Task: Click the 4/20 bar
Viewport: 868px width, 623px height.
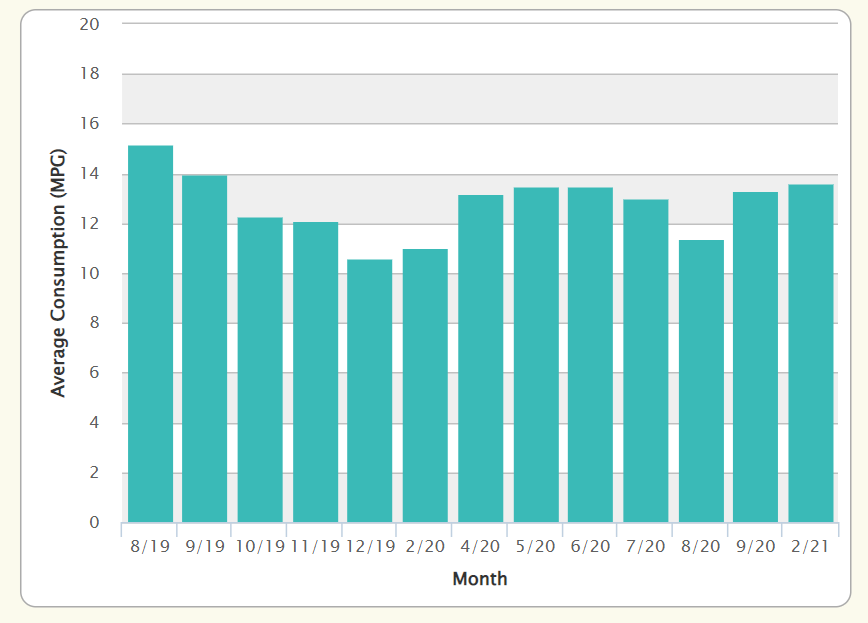Action: click(481, 358)
